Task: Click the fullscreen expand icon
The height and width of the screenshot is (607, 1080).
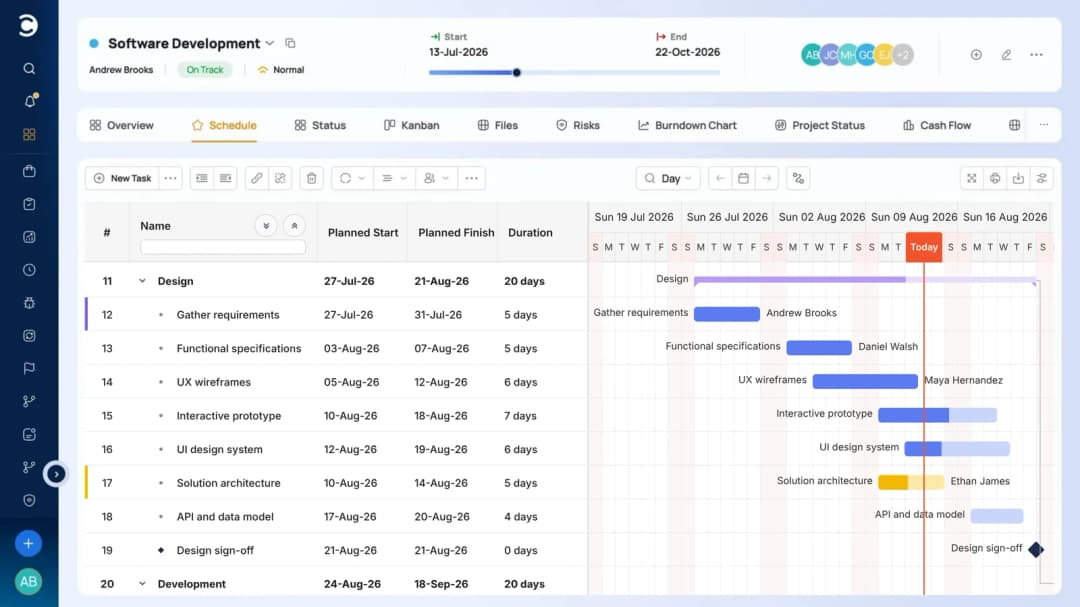Action: 971,178
